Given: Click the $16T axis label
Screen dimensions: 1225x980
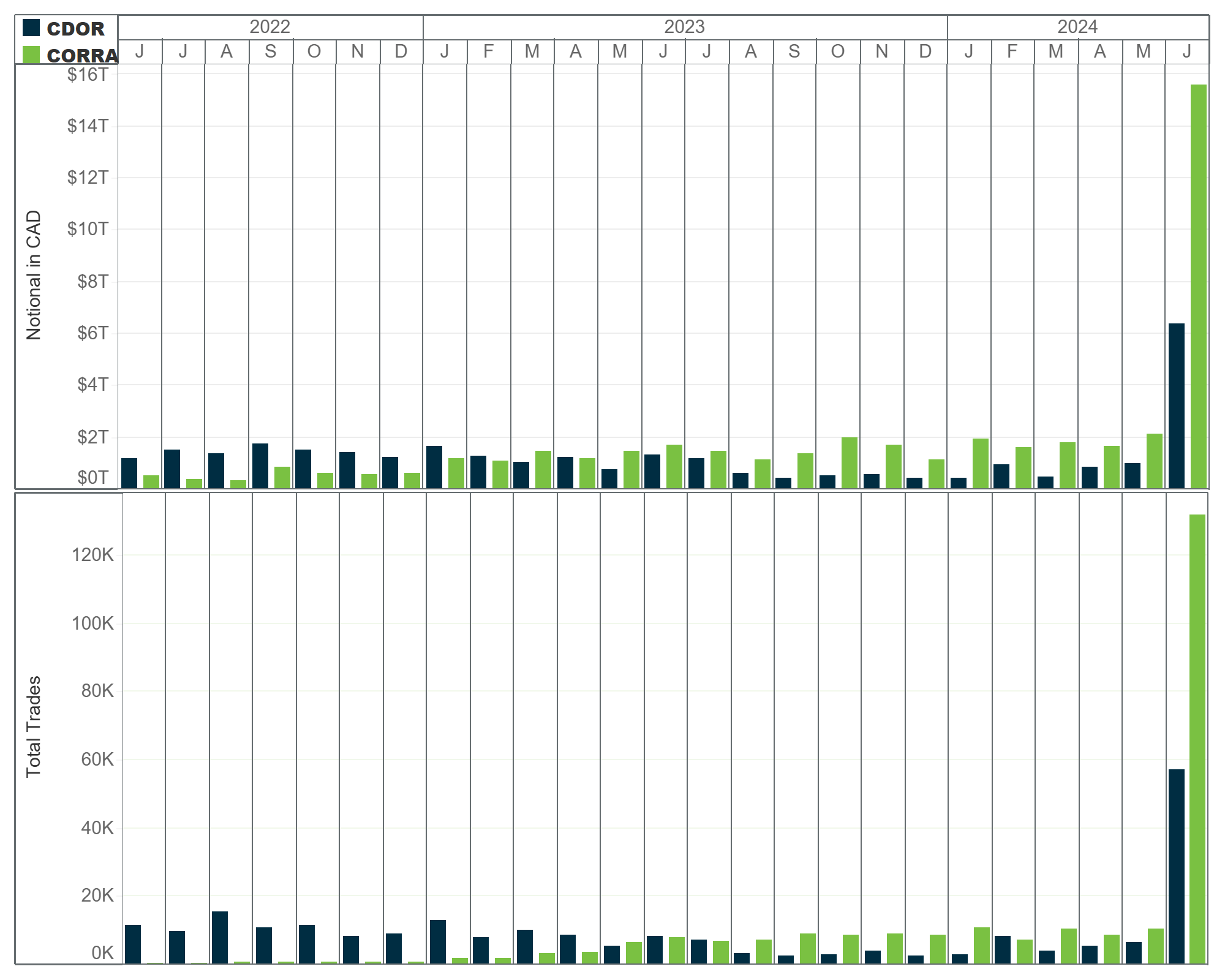Looking at the screenshot, I should pos(88,75).
